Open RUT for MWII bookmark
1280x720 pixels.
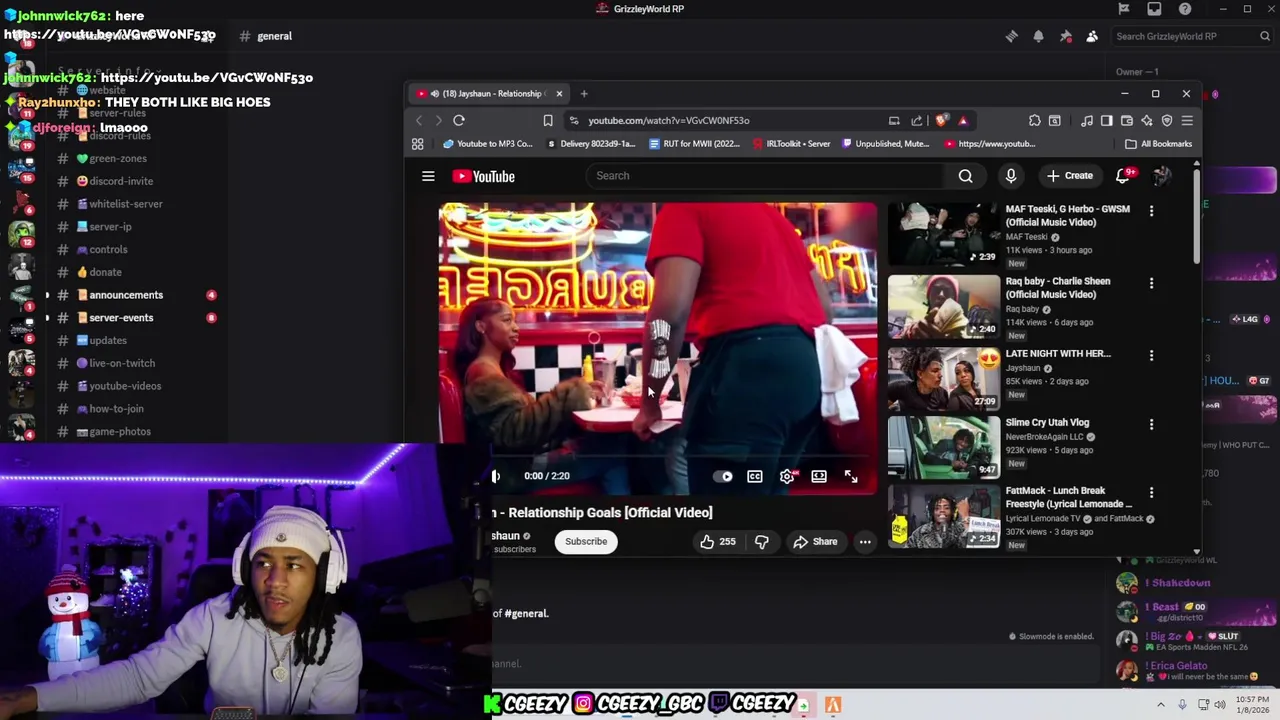point(695,143)
